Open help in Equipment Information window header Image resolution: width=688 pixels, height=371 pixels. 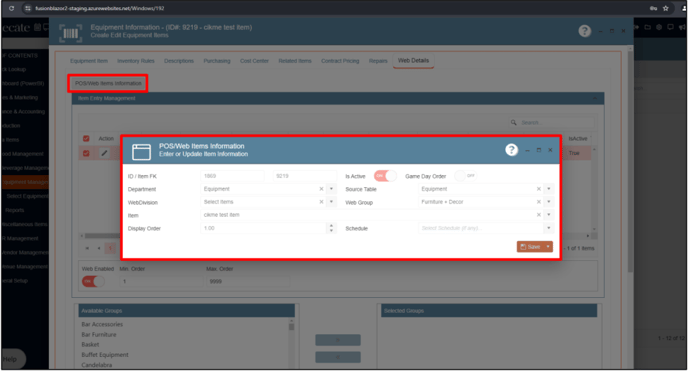584,31
